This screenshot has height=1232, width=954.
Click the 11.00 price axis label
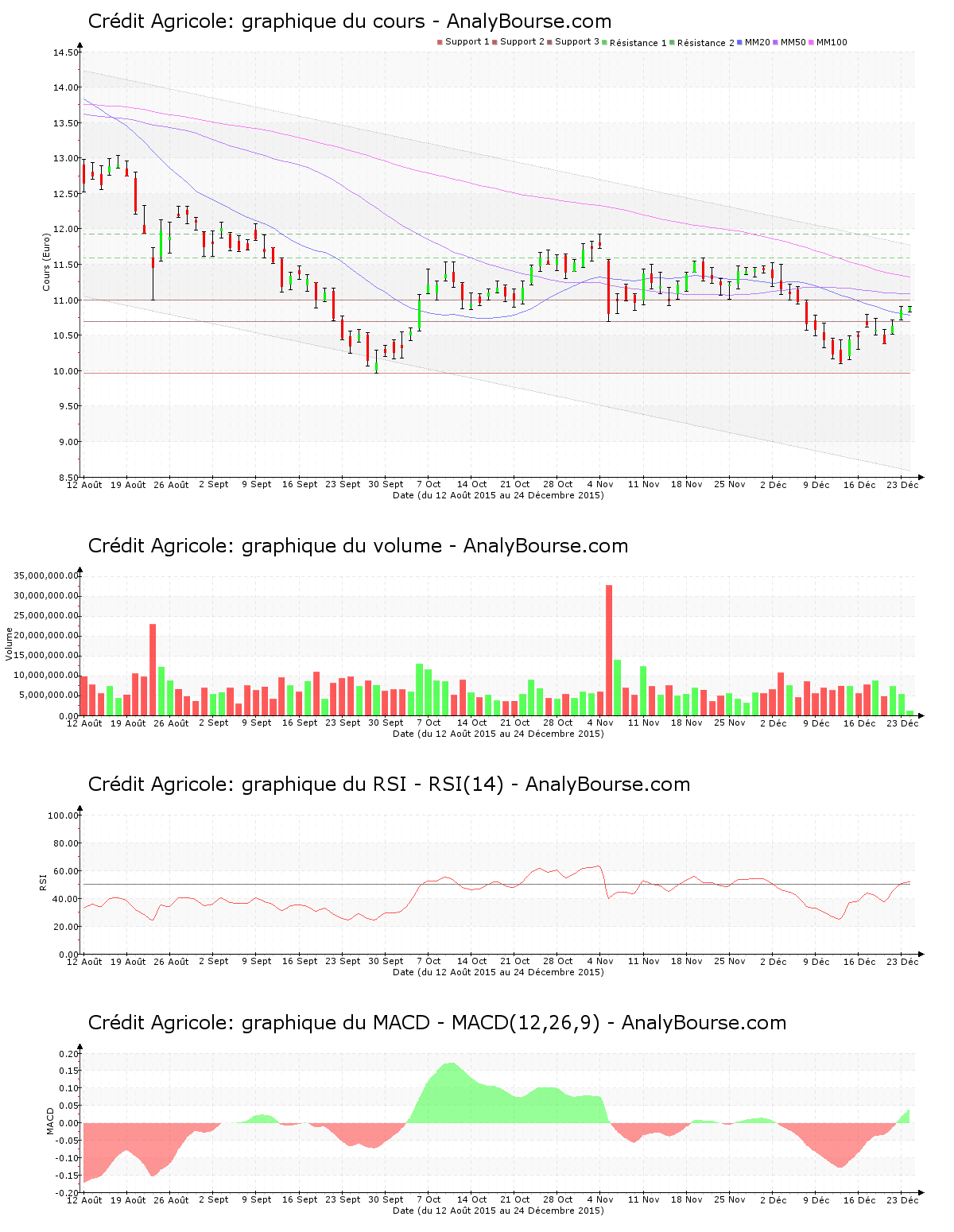point(66,300)
